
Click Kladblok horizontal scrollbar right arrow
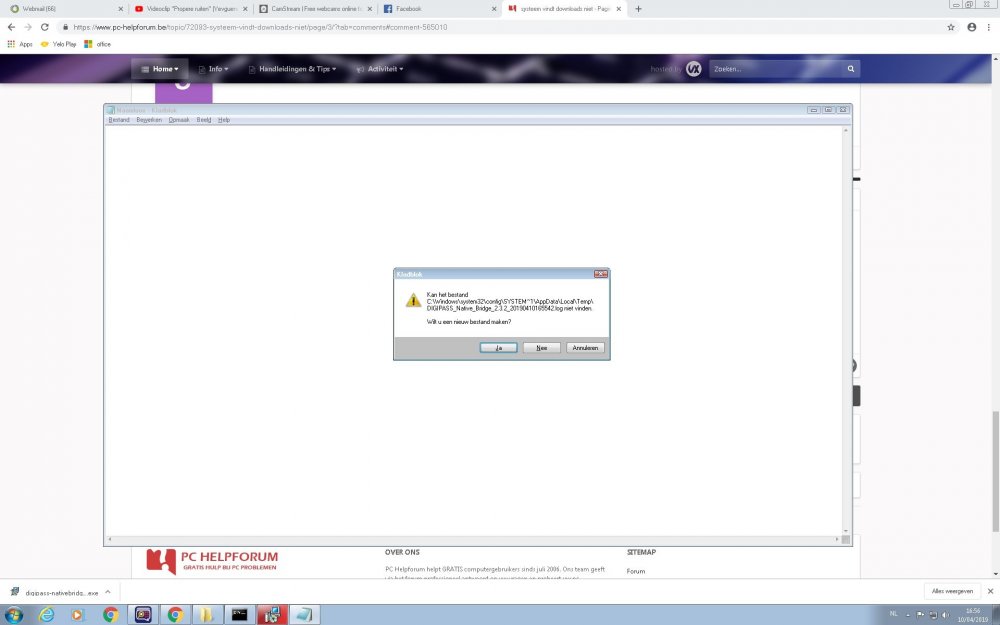coord(837,540)
